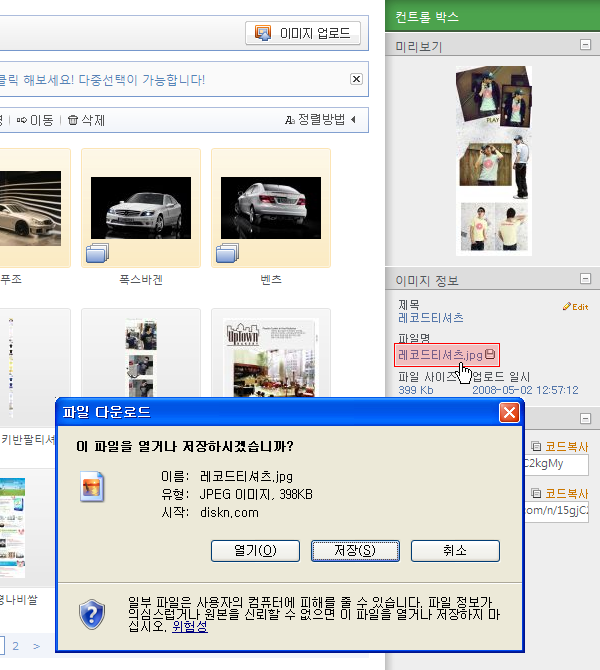Click 열기(O) in download dialog
Screen dimensions: 600x670
coord(256,551)
